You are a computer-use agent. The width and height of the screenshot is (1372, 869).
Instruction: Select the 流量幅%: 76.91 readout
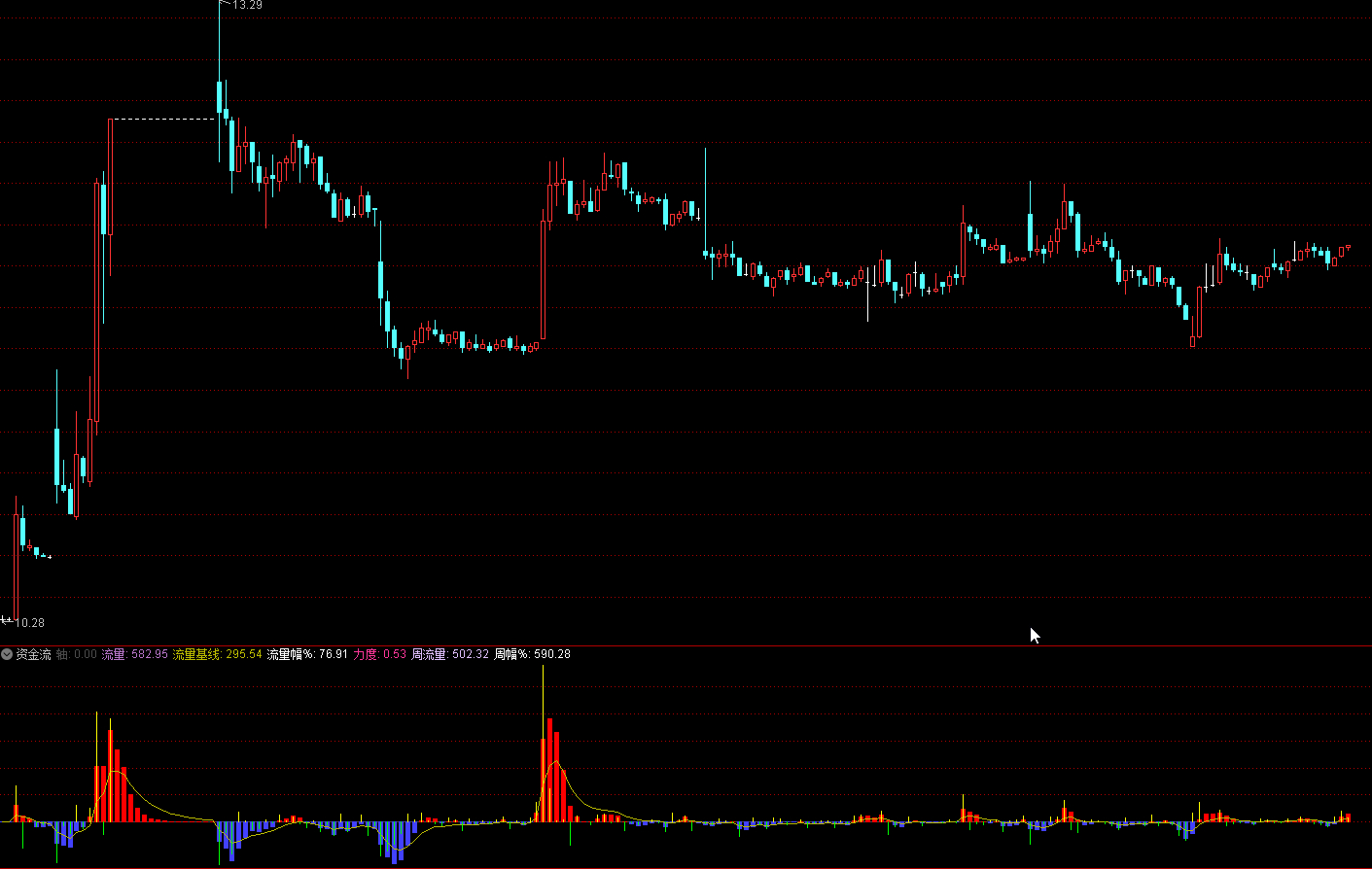click(x=307, y=654)
